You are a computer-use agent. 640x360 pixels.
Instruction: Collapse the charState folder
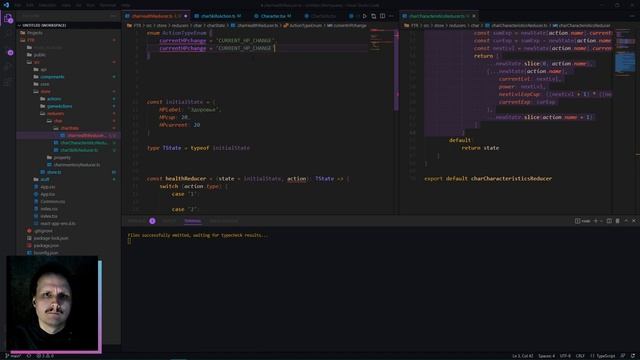click(x=69, y=128)
